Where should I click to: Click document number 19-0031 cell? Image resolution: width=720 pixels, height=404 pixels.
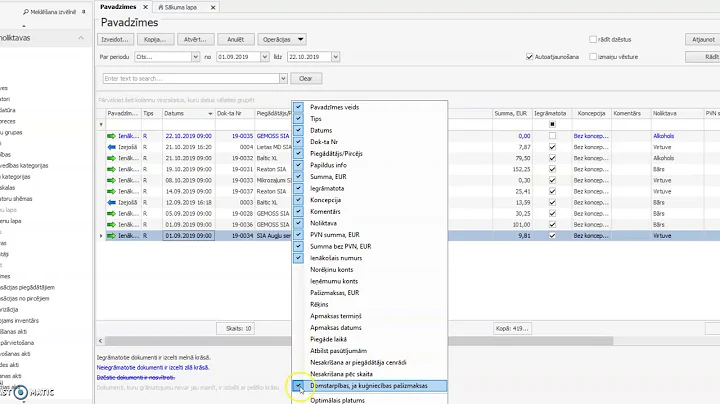click(x=242, y=169)
